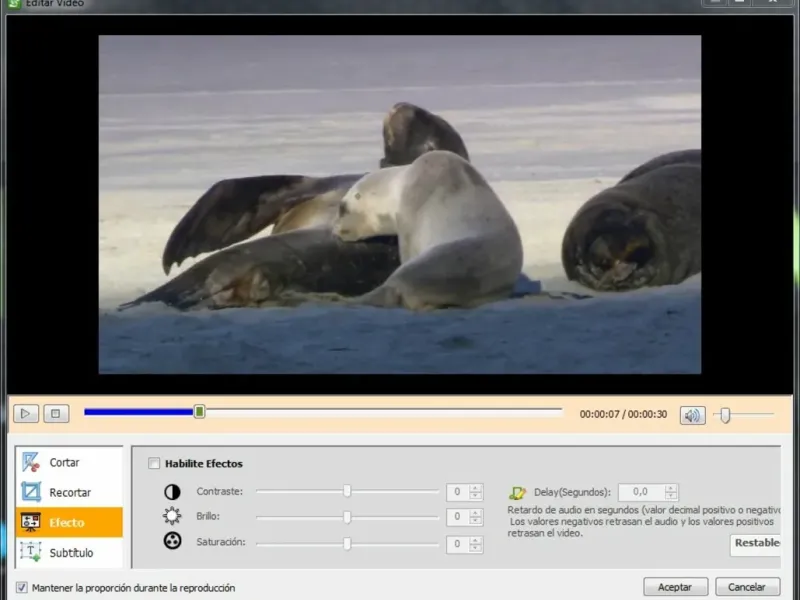Click the Delay seconds stepper arrows
The image size is (800, 600).
(671, 492)
